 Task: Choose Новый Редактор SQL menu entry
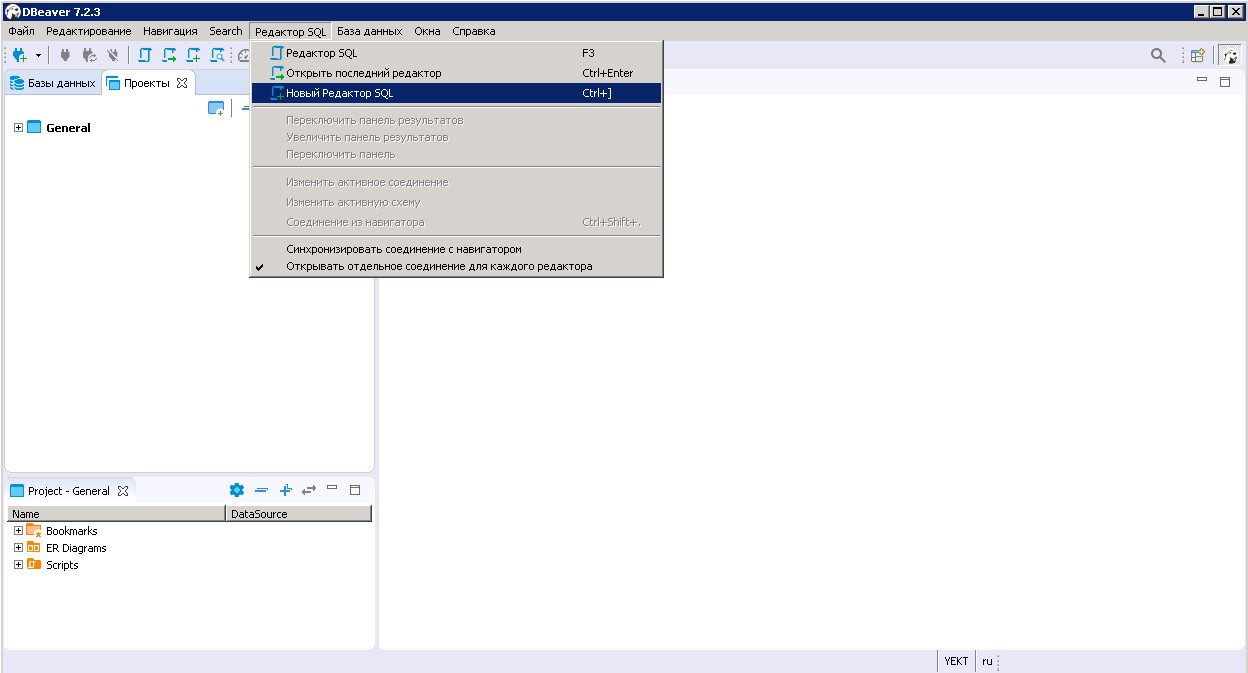[x=457, y=93]
